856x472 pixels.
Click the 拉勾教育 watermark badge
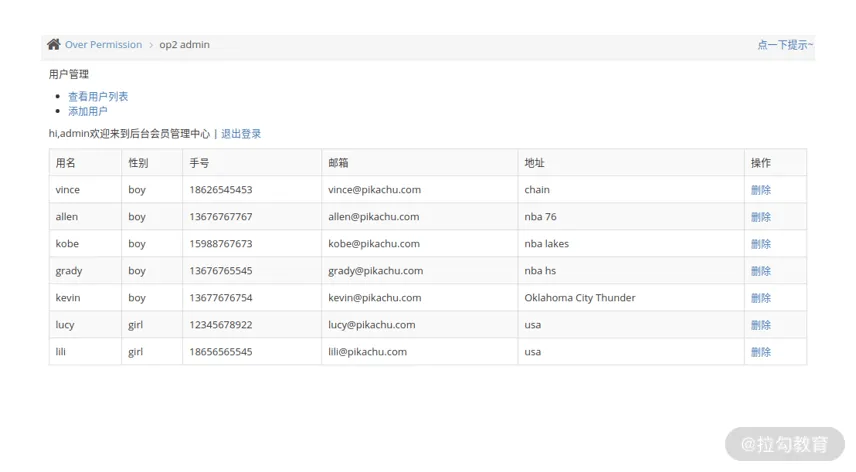pos(784,444)
